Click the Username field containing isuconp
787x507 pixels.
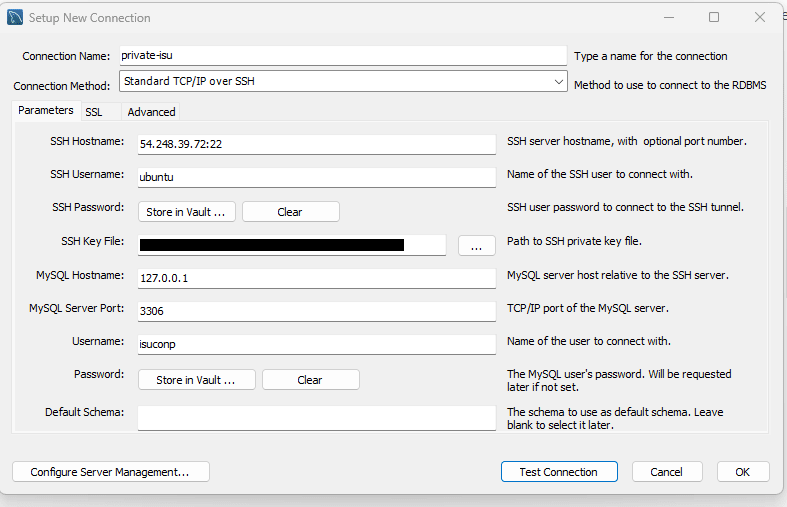[x=317, y=344]
